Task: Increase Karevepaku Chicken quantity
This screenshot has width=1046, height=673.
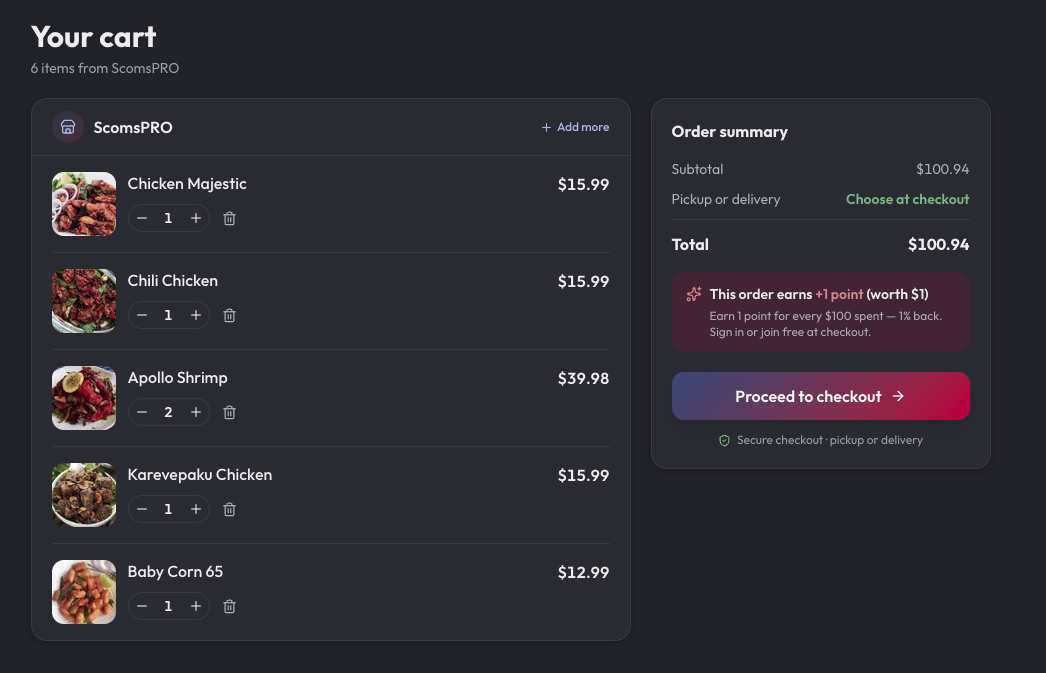Action: 195,509
